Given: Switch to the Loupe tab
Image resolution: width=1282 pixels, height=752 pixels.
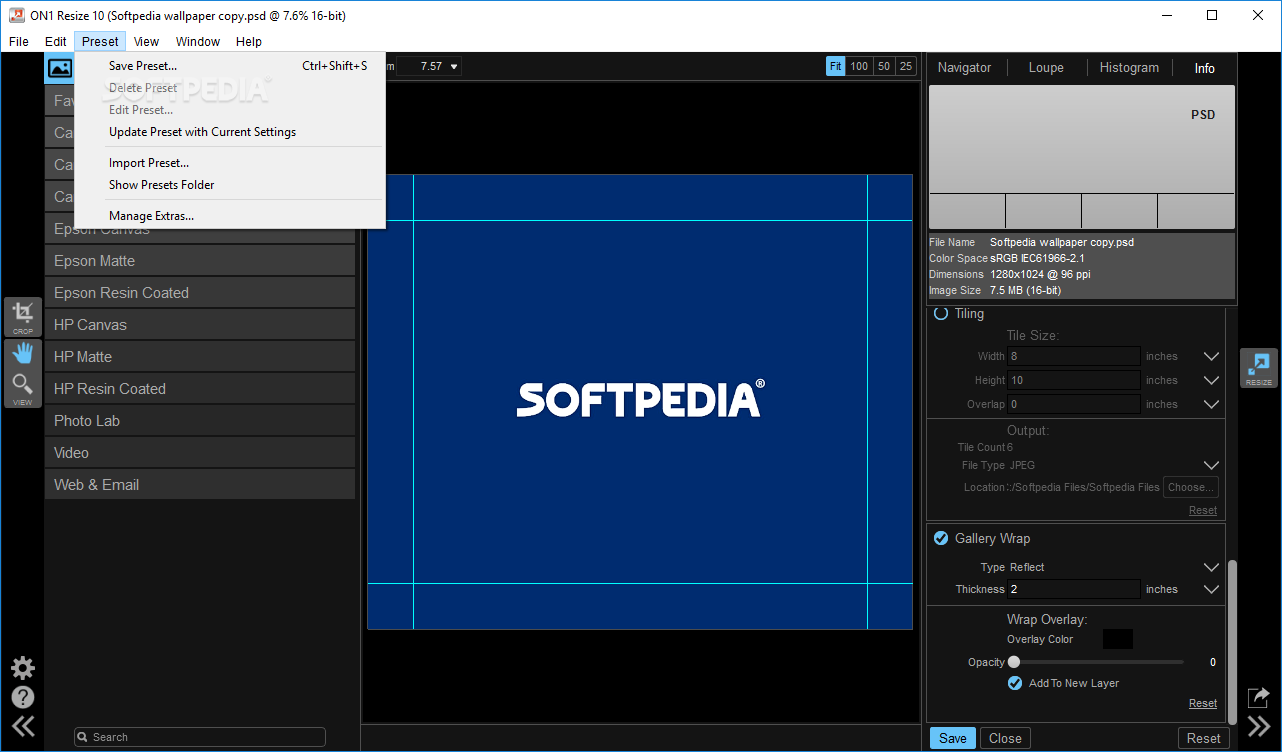Looking at the screenshot, I should [1046, 68].
